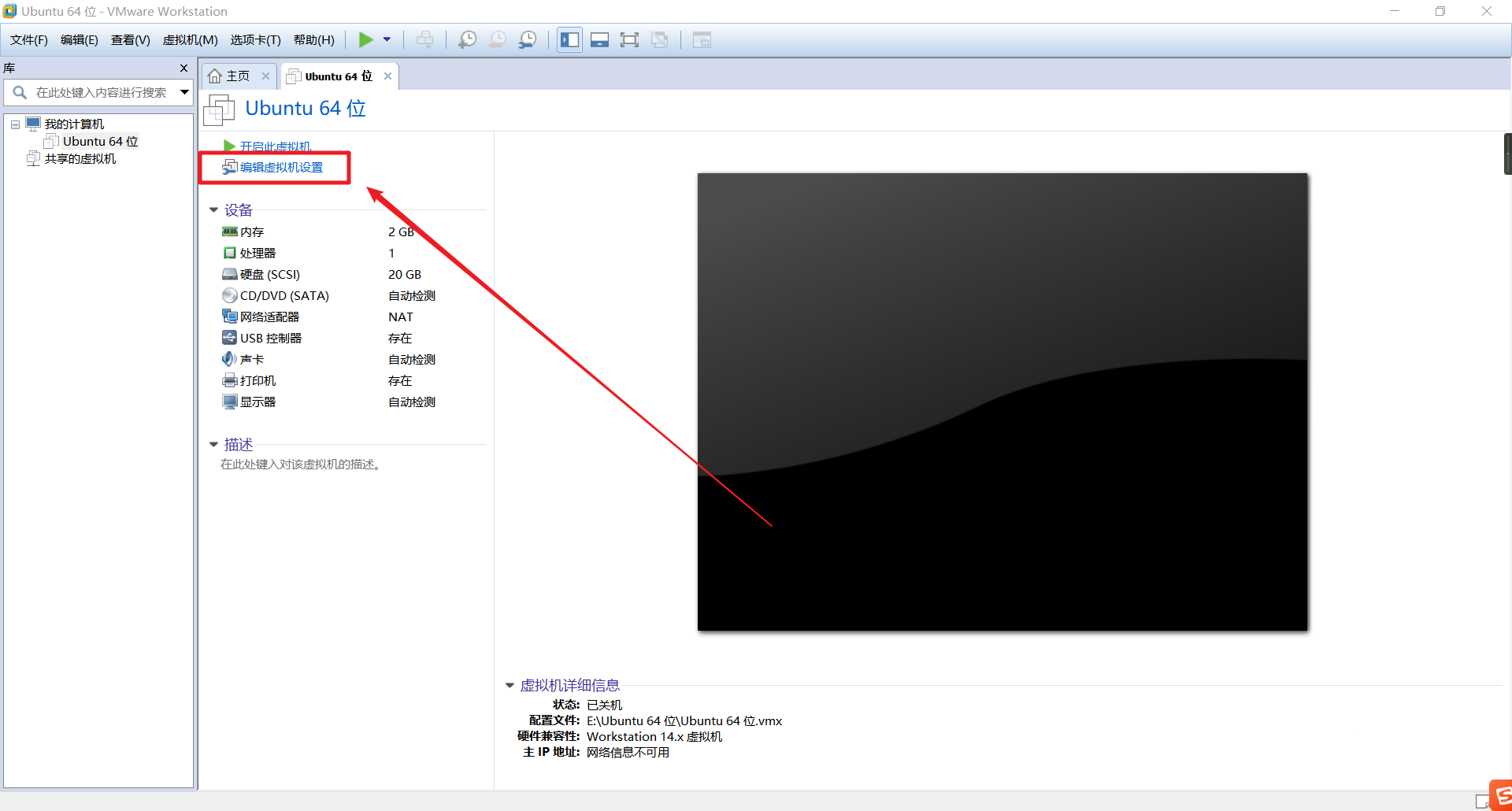
Task: Click the CD/DVD (SATA) device label
Action: [x=284, y=296]
